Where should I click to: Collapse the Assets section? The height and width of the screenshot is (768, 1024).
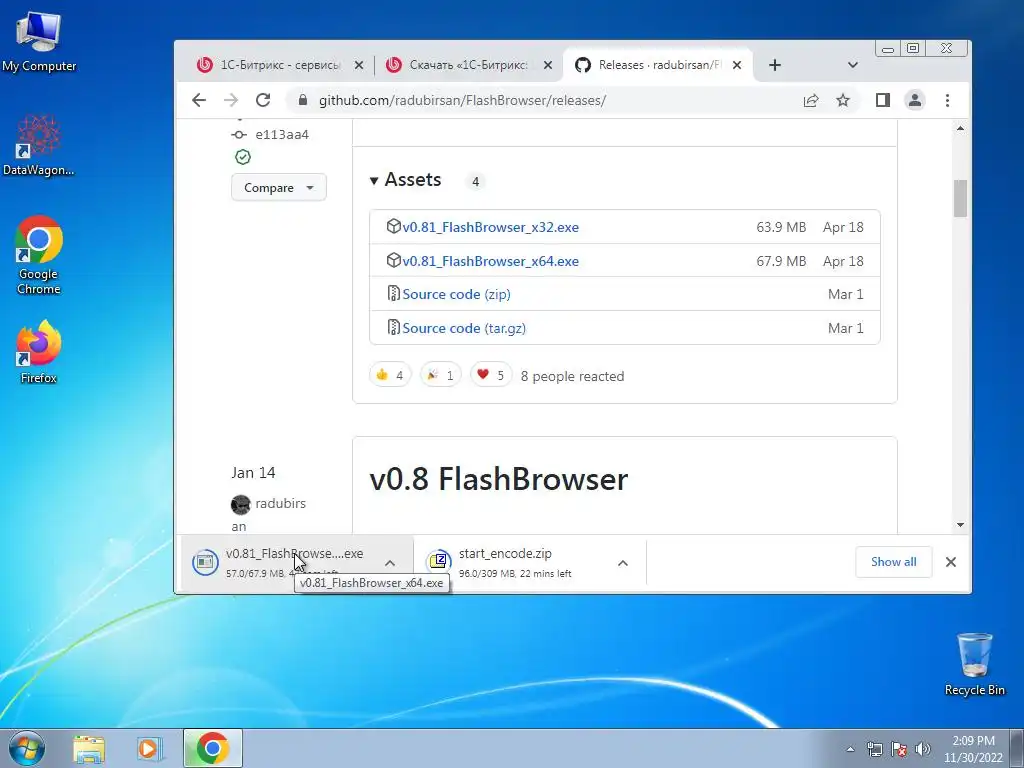(x=406, y=180)
